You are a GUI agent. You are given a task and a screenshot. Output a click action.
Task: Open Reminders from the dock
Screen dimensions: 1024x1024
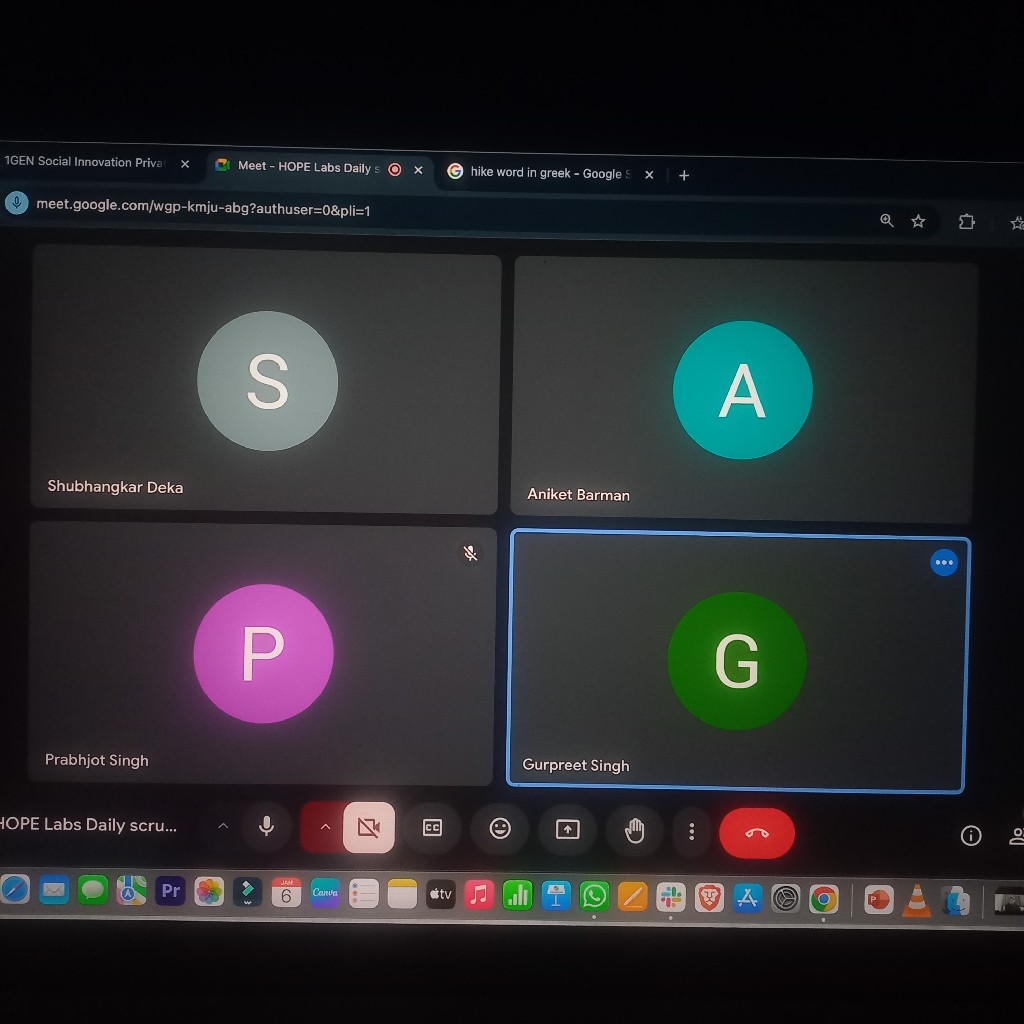(364, 893)
